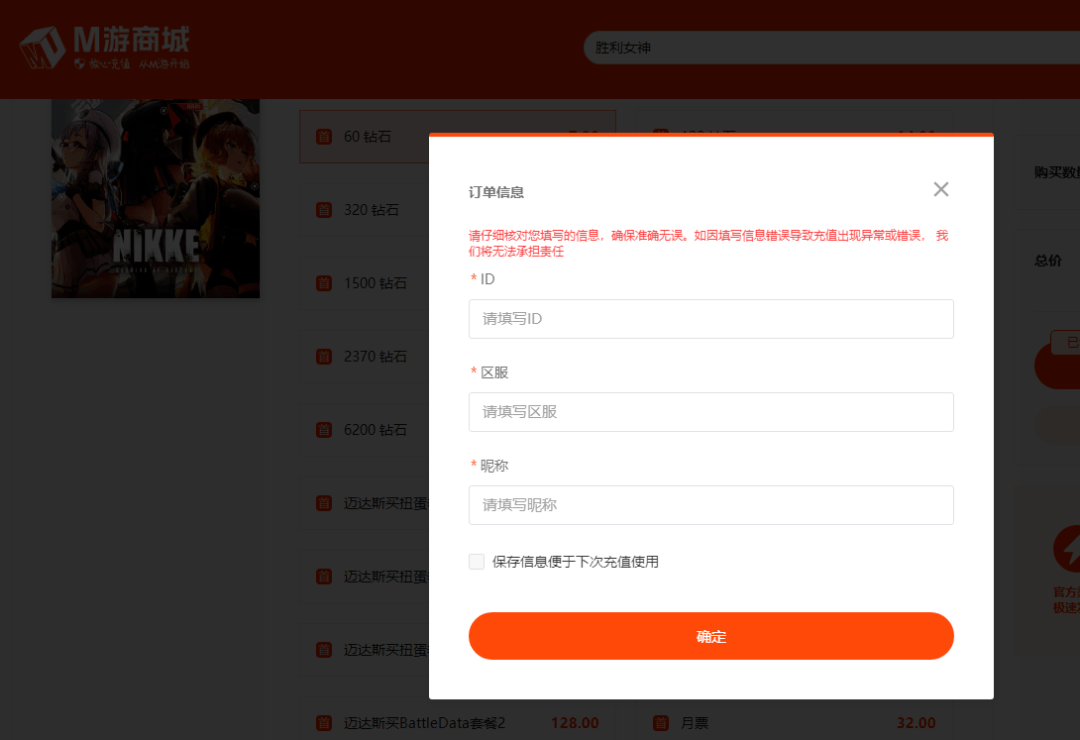Click the M游商城 logo in header
The image size is (1080, 740).
pos(105,48)
